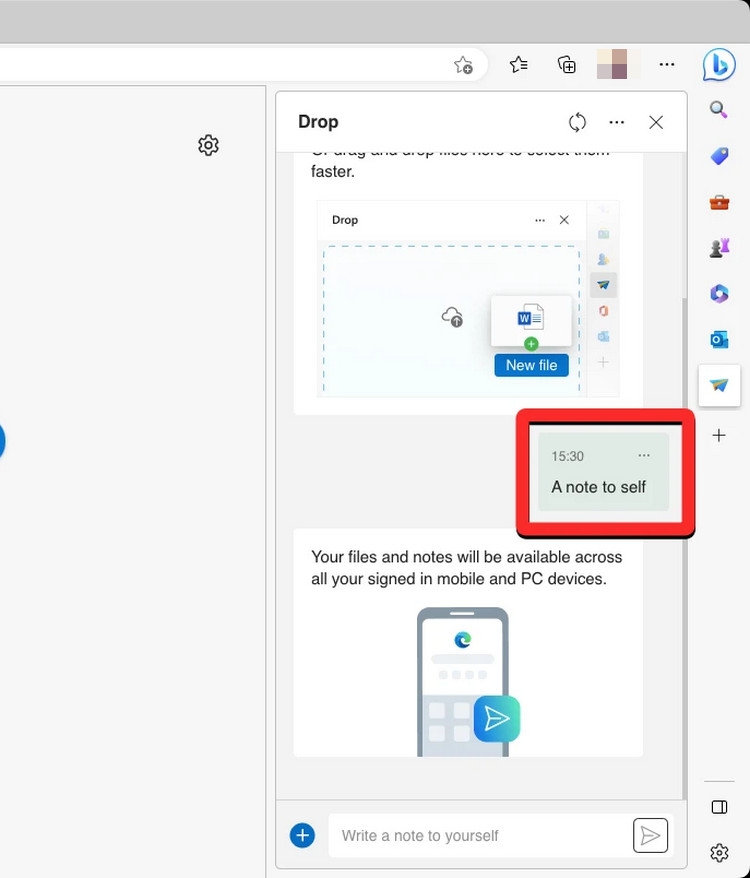Open the Microsoft 365 sidebar icon
750x878 pixels.
click(719, 293)
